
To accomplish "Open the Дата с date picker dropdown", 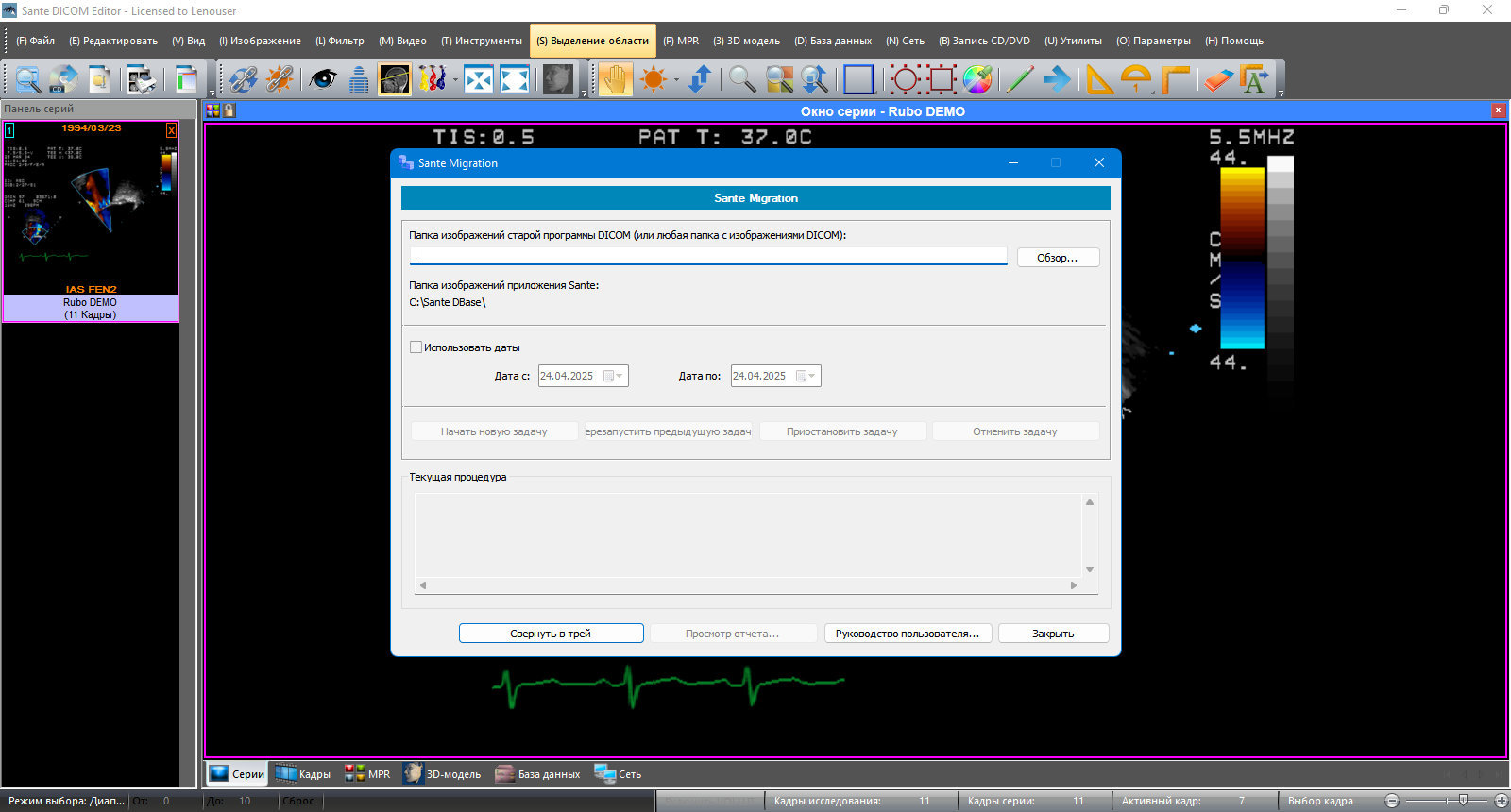I will pos(620,376).
